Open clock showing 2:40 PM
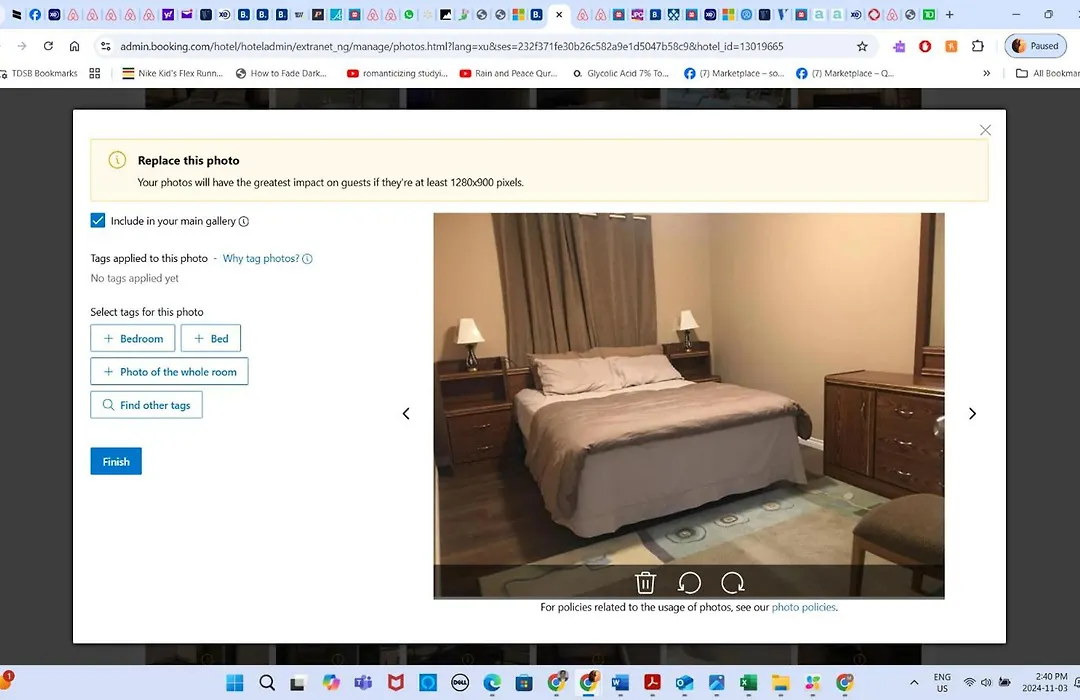This screenshot has height=700, width=1080. tap(1046, 682)
